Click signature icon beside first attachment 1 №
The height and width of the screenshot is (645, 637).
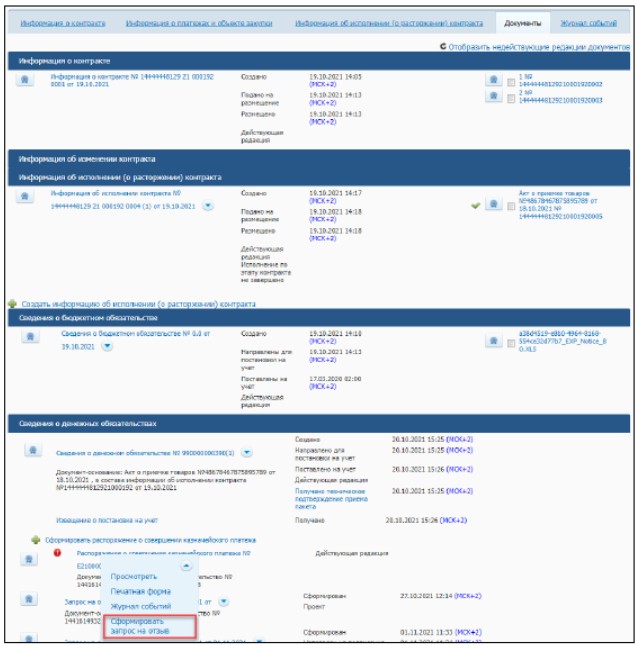coord(493,79)
